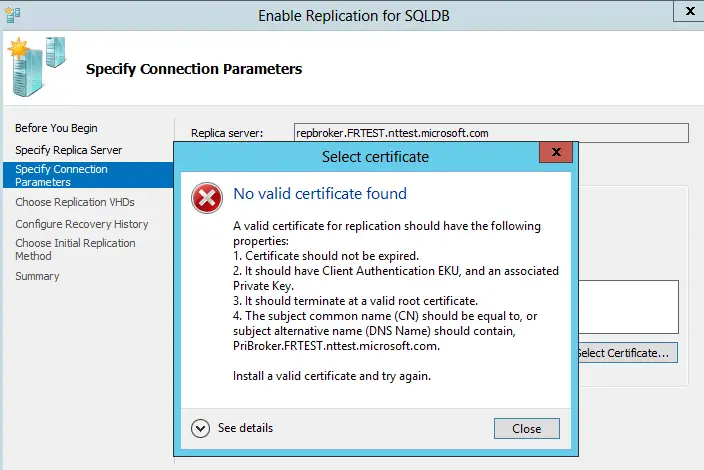This screenshot has width=704, height=470.
Task: Close the Select certificate dialog with red X
Action: pos(556,152)
